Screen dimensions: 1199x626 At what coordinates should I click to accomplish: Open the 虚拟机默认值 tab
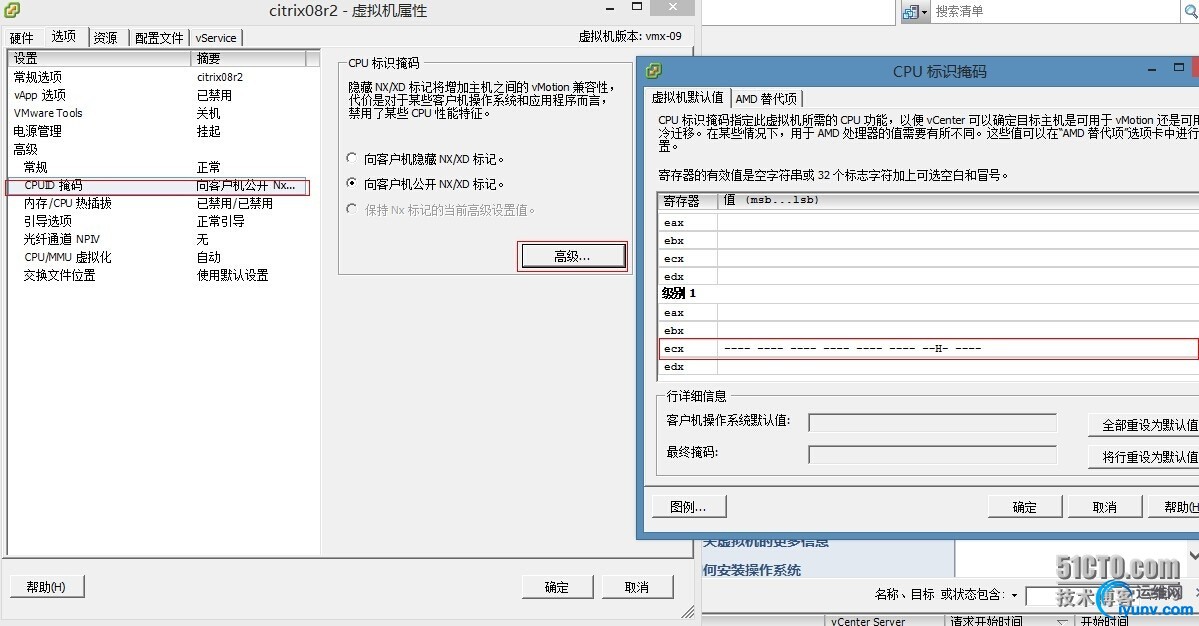coord(687,97)
